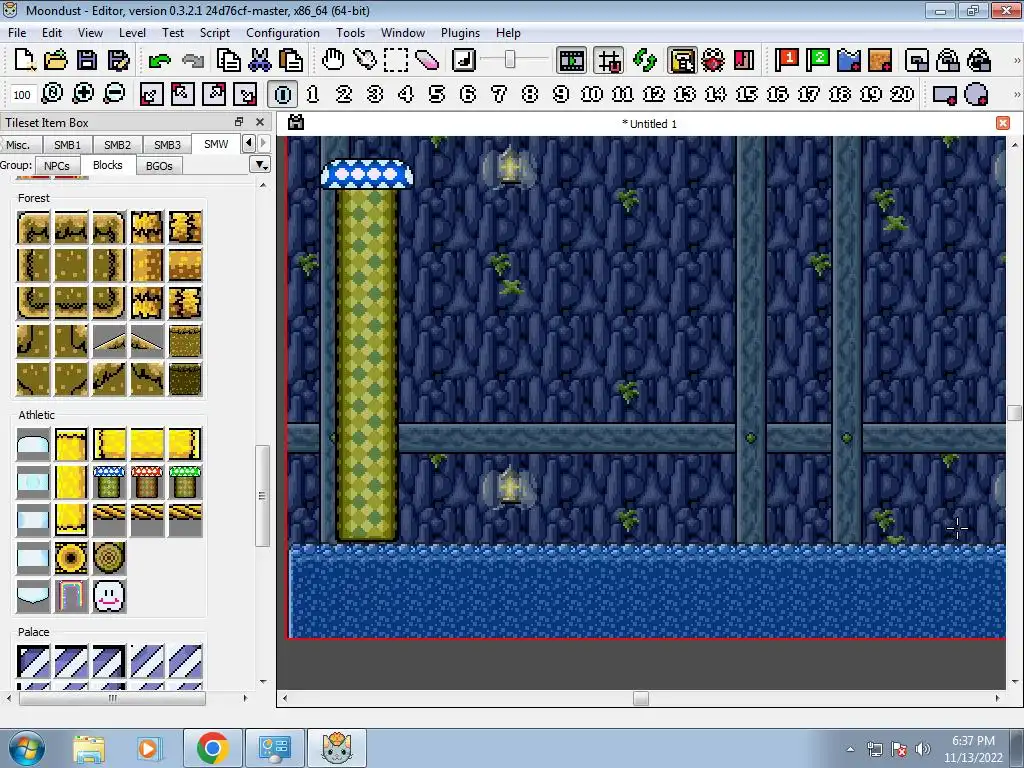Viewport: 1024px width, 768px height.
Task: Click the zoom percentage field showing 100
Action: click(x=22, y=95)
